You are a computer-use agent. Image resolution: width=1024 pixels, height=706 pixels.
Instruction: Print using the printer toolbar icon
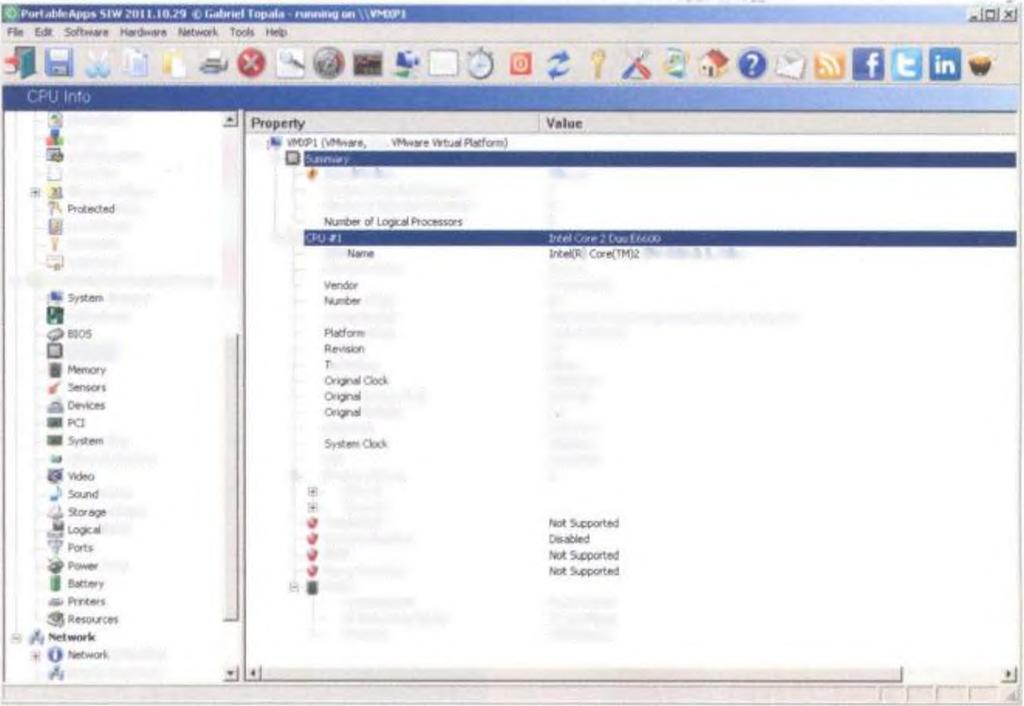214,64
